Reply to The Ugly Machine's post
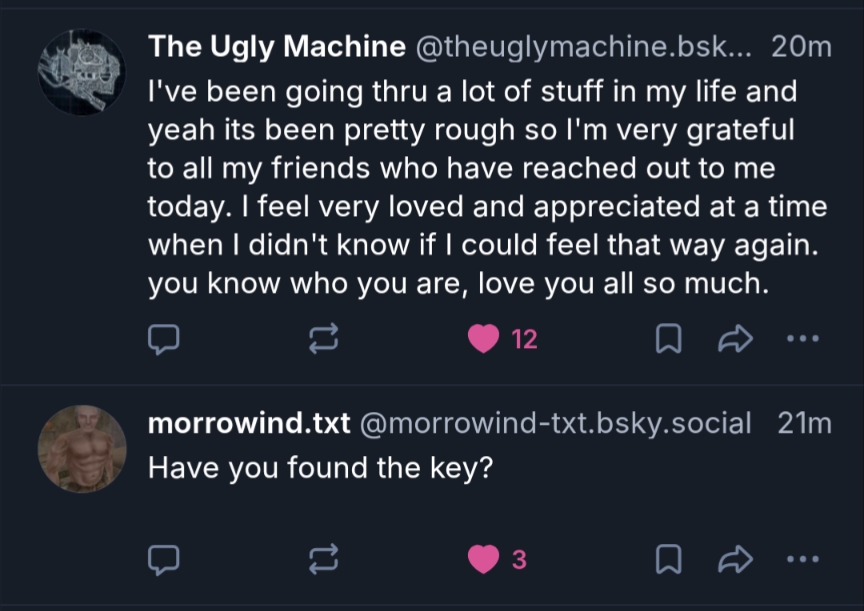Screen dimensions: 864x611 tap(163, 340)
